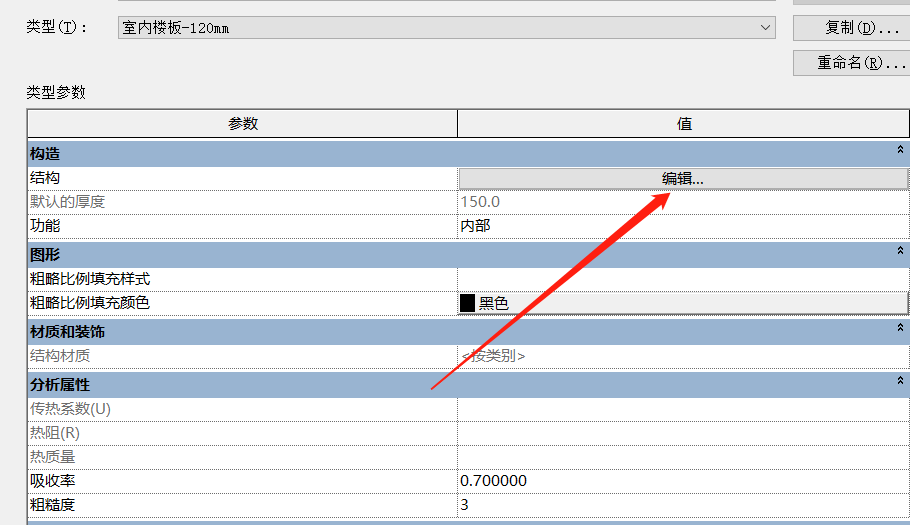Collapse the 材质和装饰 section chevron
Viewport: 910px width, 525px height.
[901, 328]
